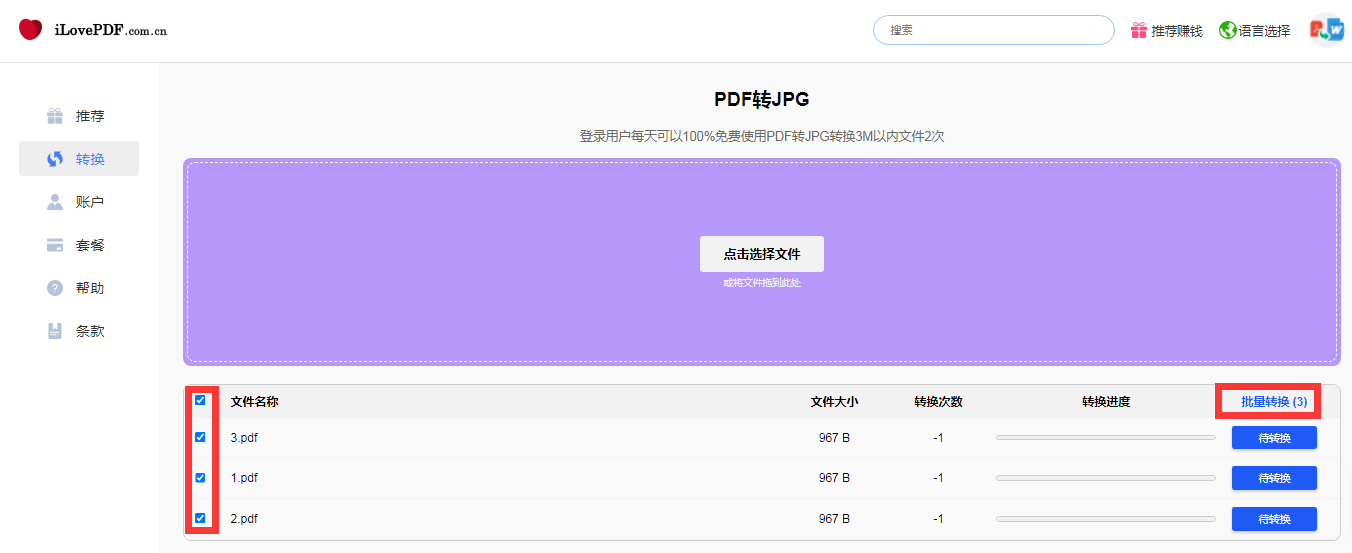Click the gift icon beside 推荐赚钱

1139,30
